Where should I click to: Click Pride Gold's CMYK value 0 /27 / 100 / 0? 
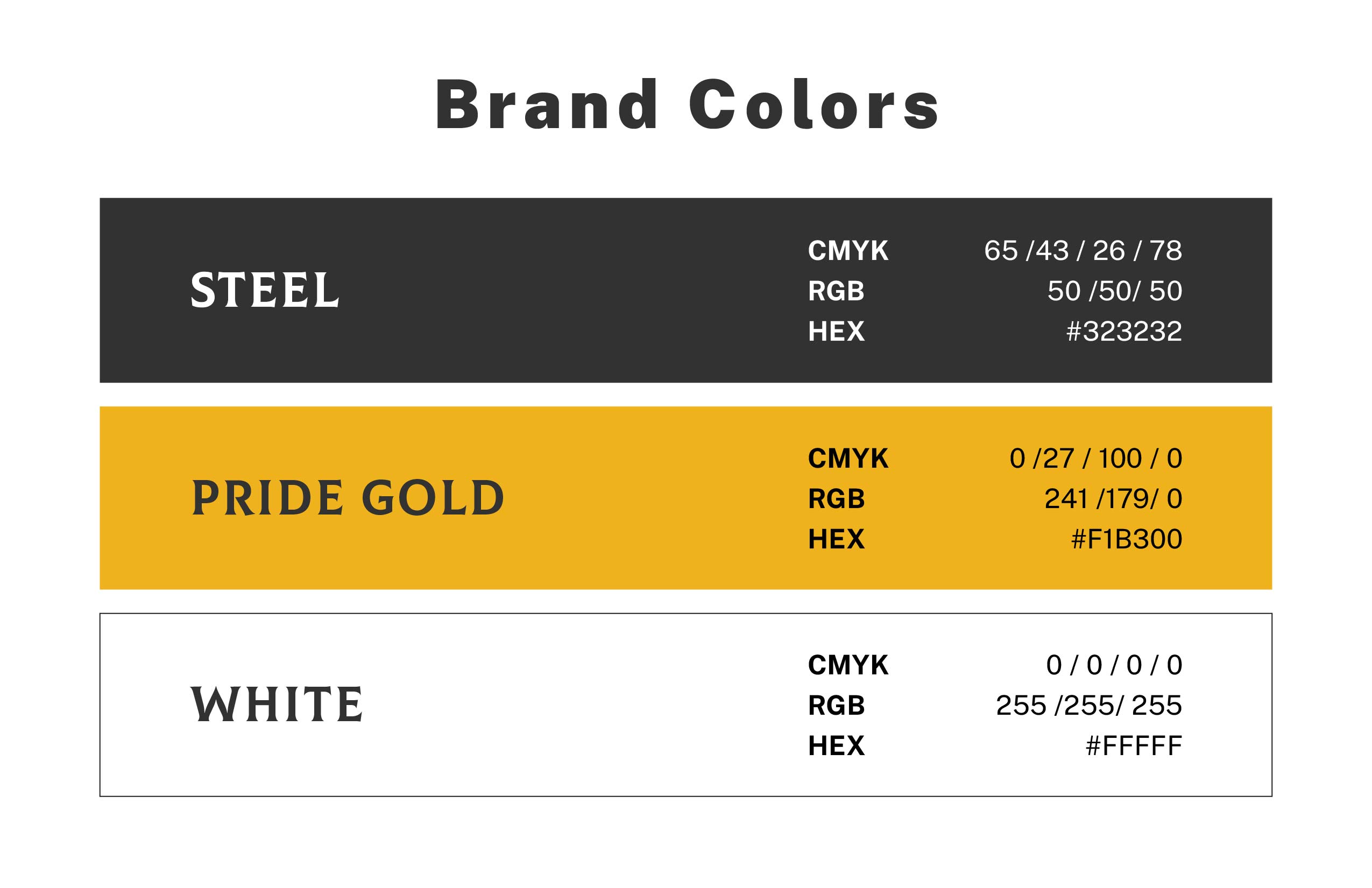point(1095,459)
